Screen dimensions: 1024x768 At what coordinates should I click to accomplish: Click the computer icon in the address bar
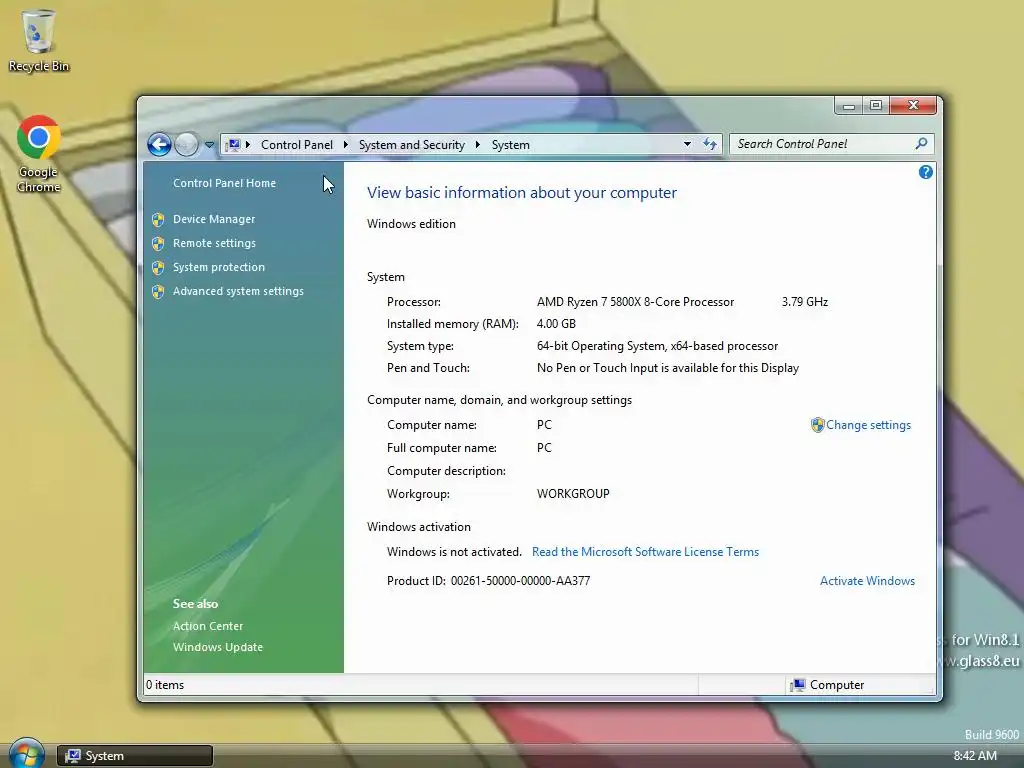[233, 144]
